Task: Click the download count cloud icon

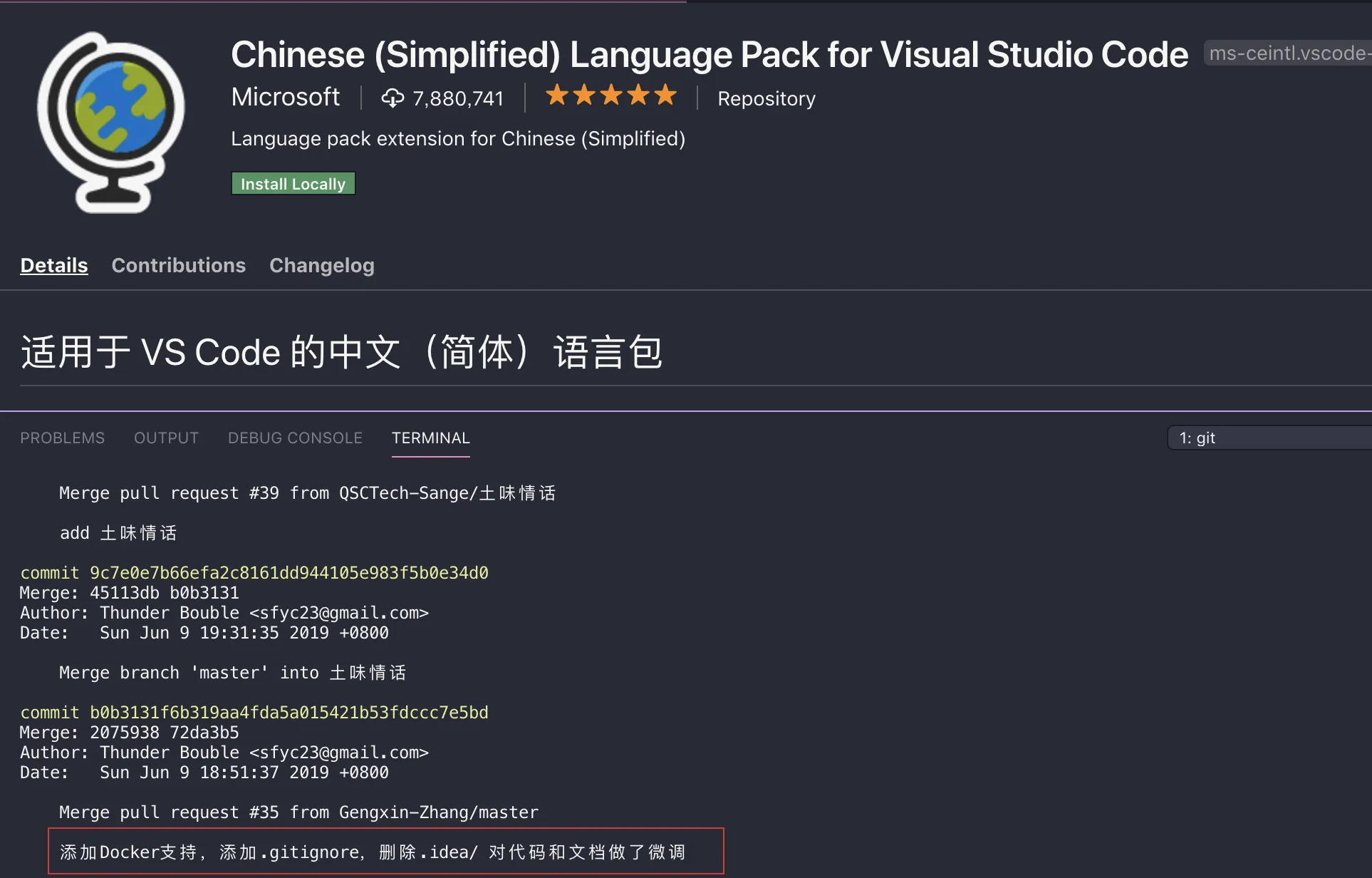Action: point(393,98)
